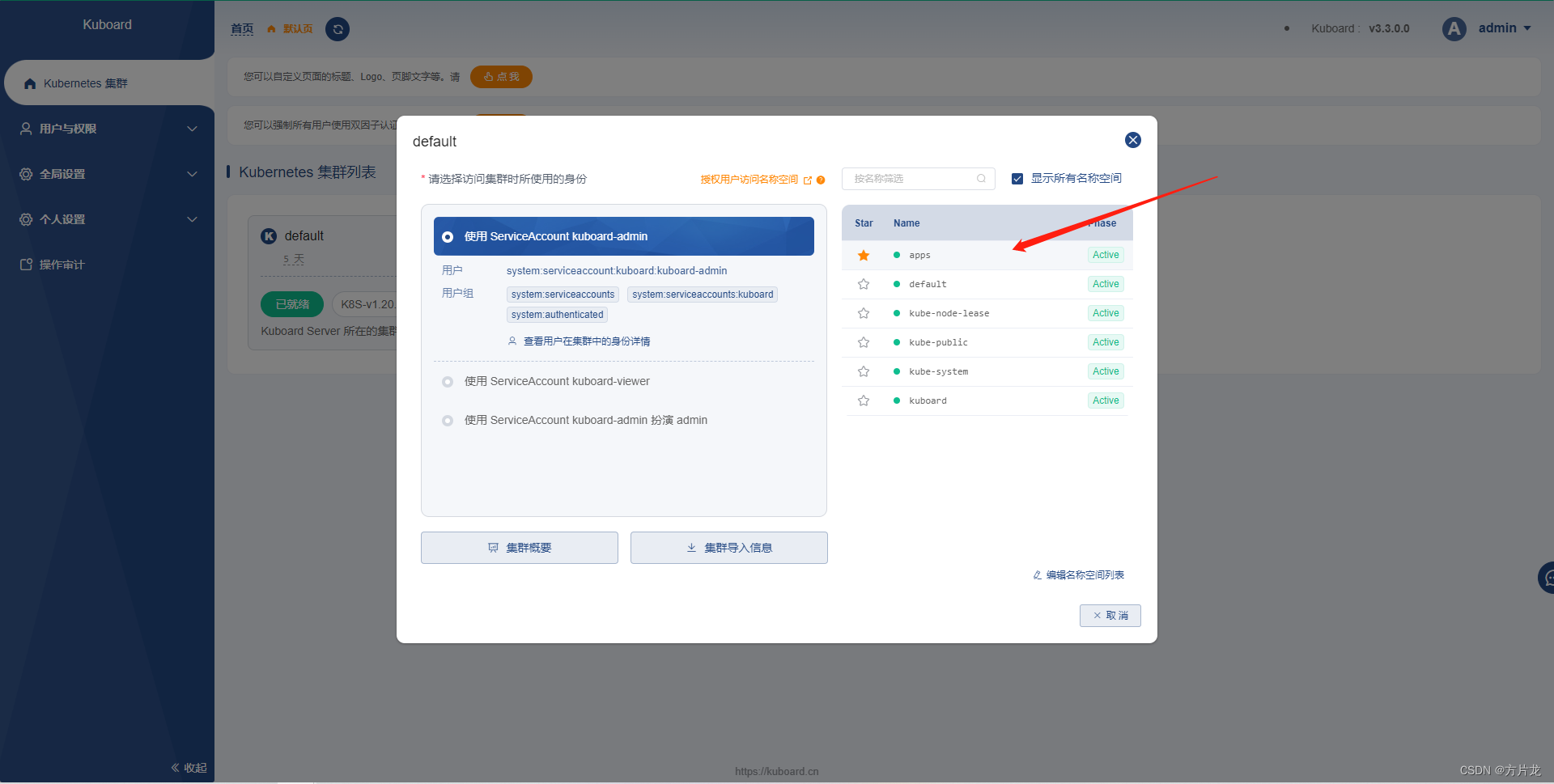Viewport: 1554px width, 784px height.
Task: Collapse the sidebar using 收起
Action: click(188, 767)
